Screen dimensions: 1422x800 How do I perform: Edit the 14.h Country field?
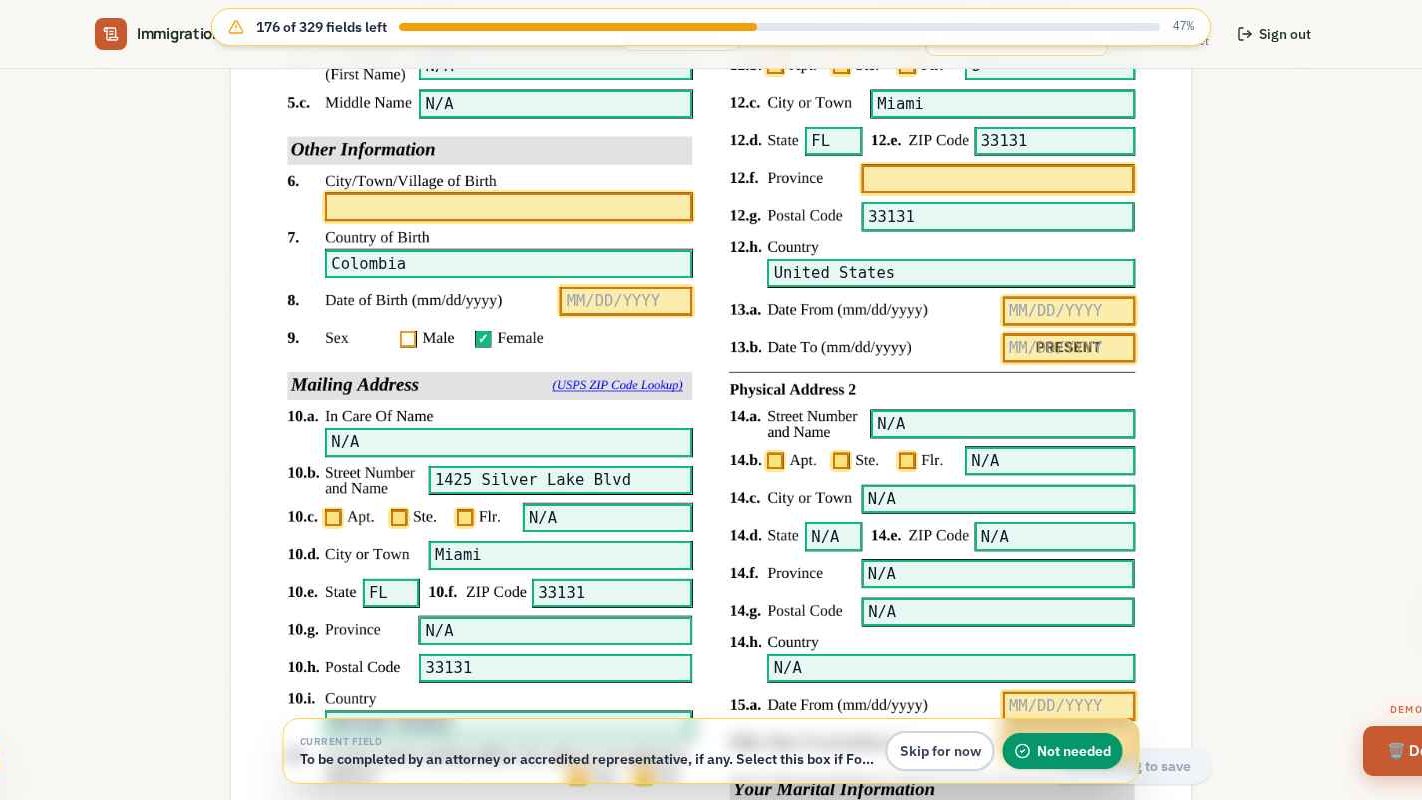(x=951, y=668)
